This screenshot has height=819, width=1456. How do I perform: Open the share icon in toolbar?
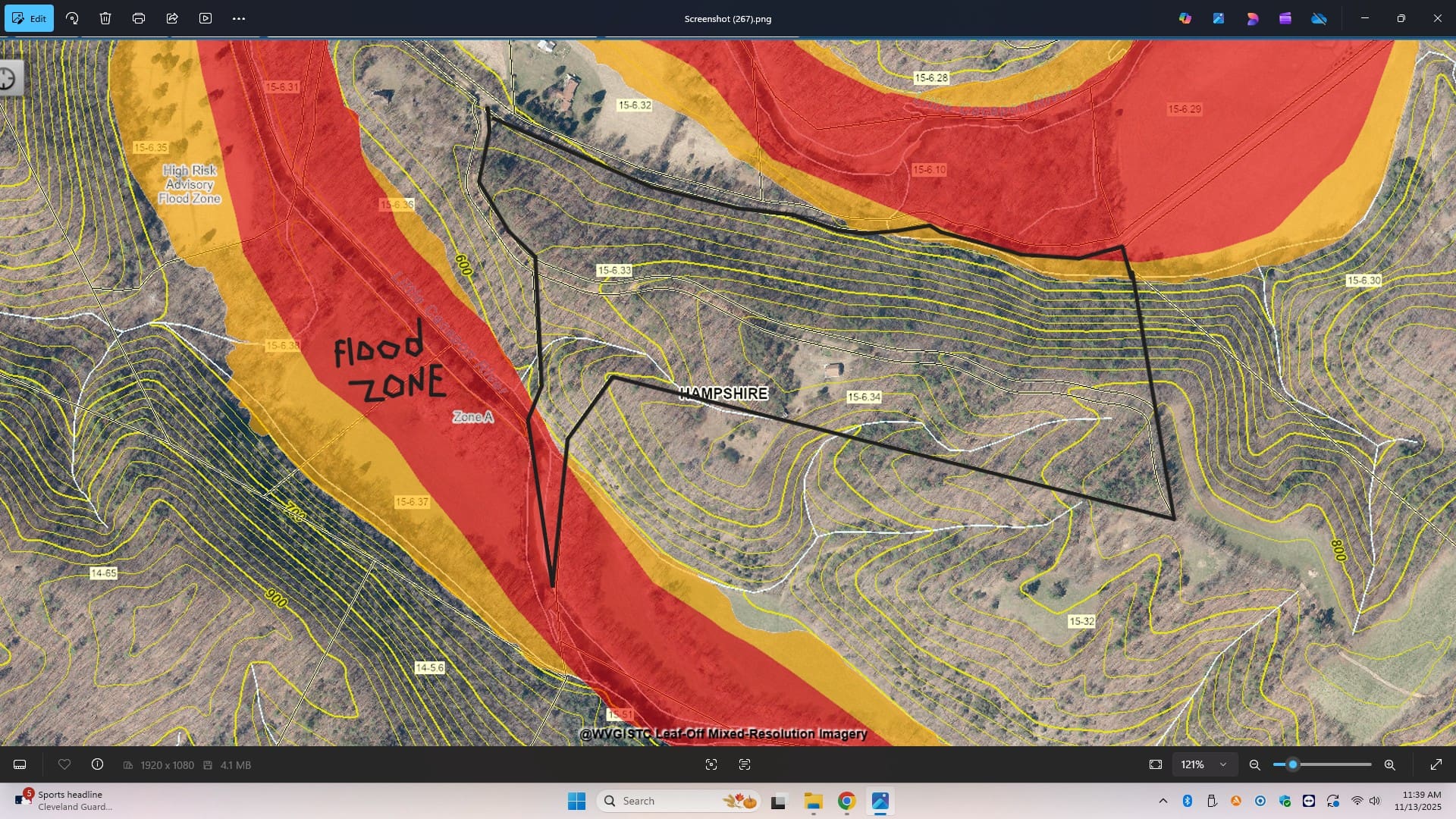(172, 18)
